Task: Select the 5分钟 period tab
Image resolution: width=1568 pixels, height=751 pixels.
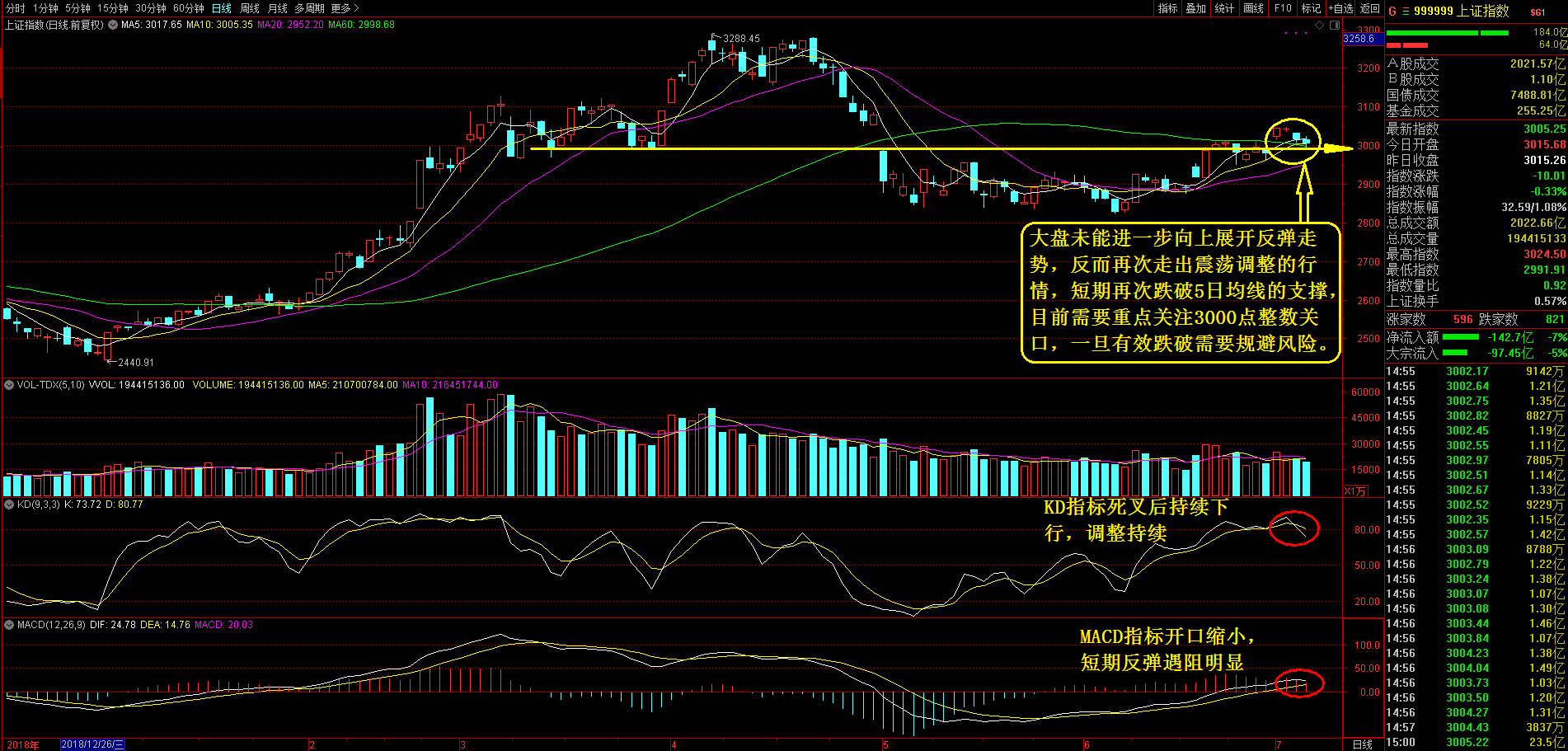Action: tap(78, 8)
